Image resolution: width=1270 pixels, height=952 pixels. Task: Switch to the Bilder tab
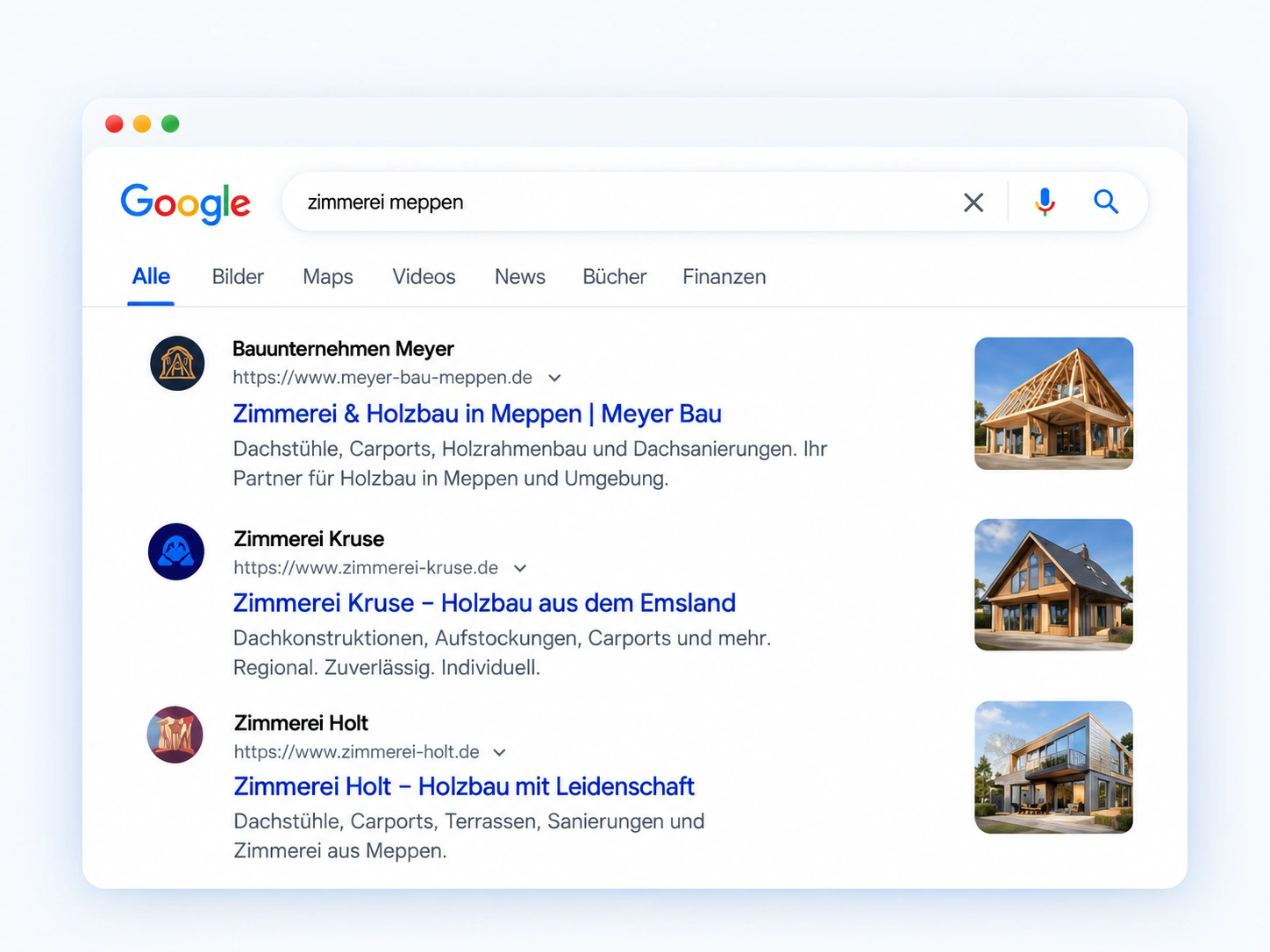click(x=238, y=277)
